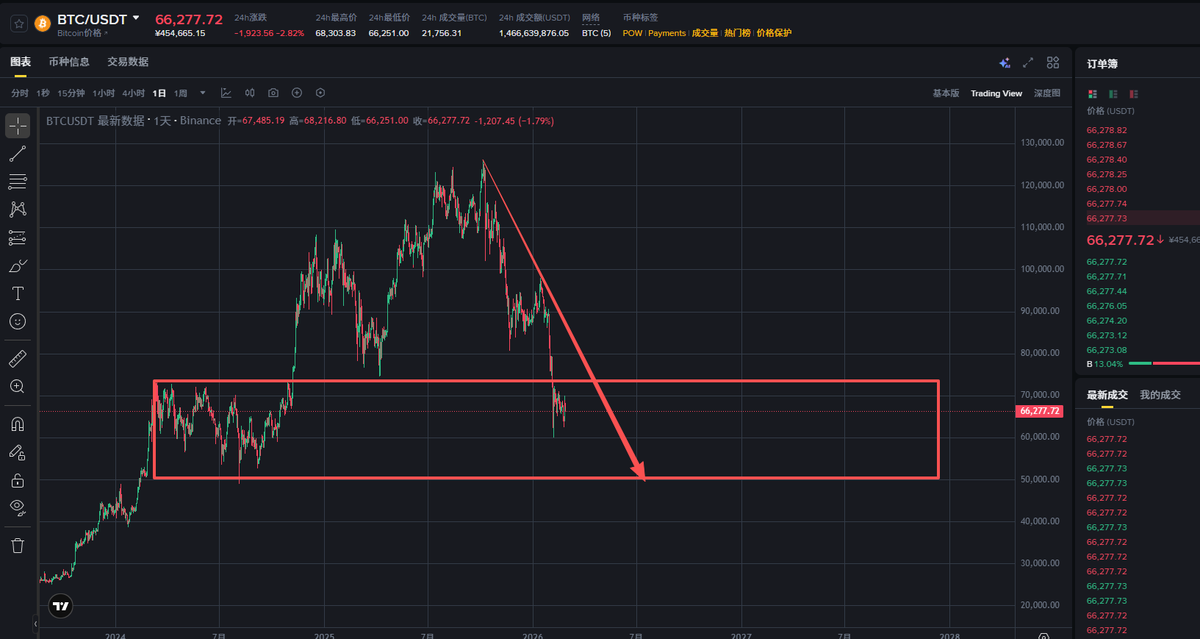Select the Text annotation tool
Image resolution: width=1200 pixels, height=639 pixels.
17,294
